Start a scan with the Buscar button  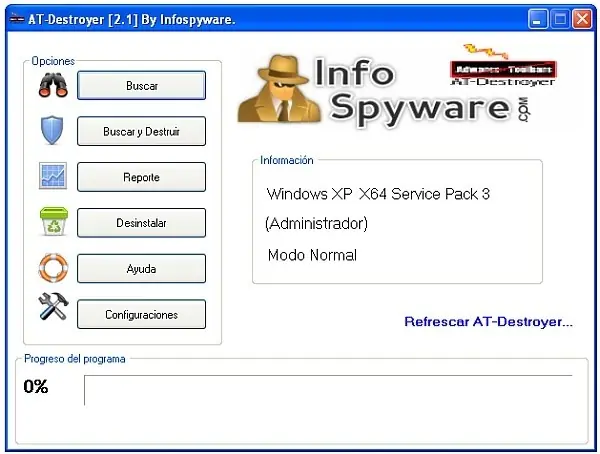tap(141, 85)
